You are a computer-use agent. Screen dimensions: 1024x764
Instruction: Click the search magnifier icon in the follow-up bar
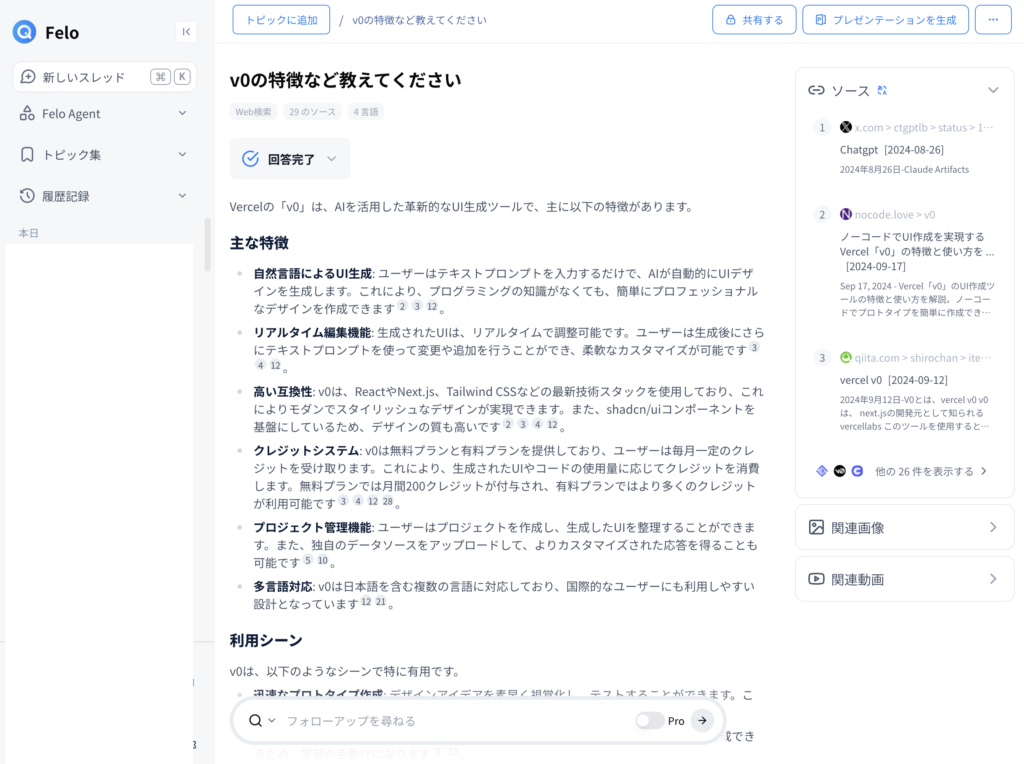[256, 720]
